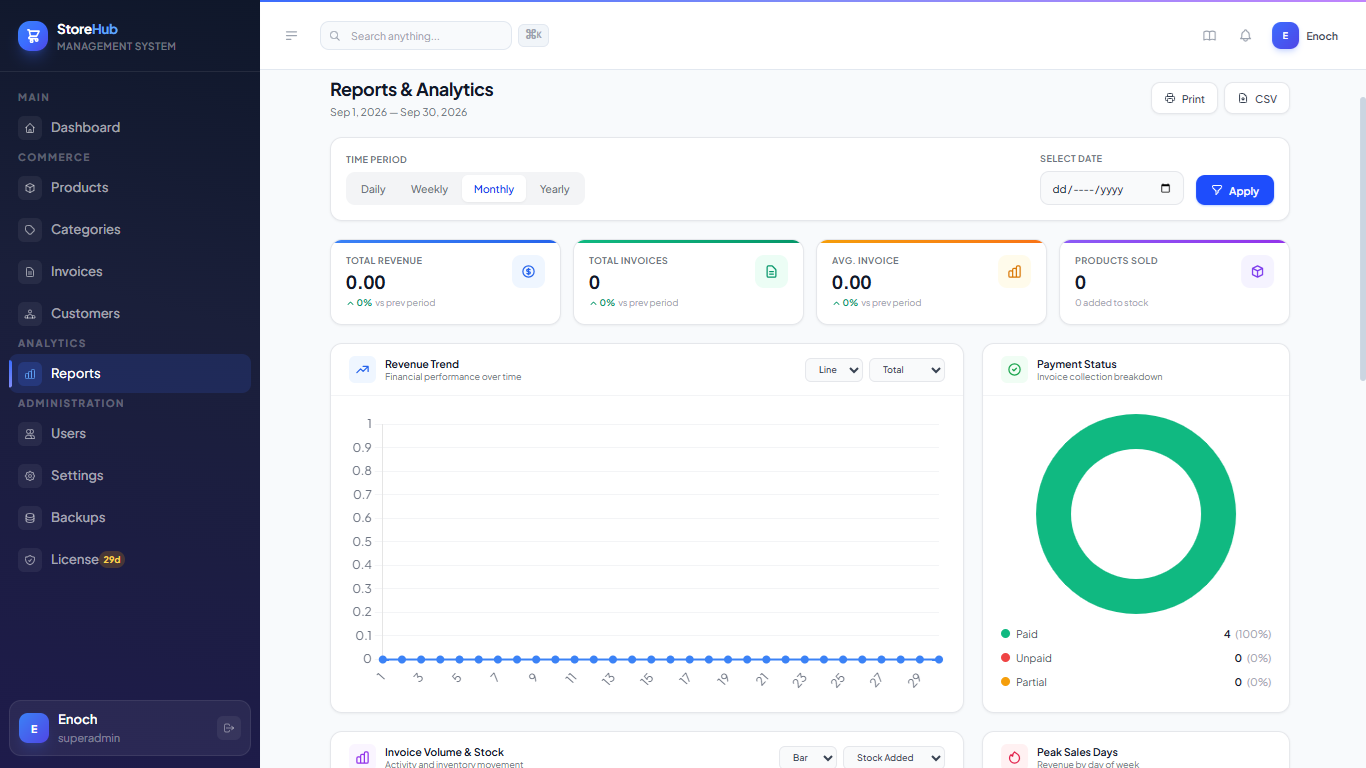Click the Products Sold box icon
Image resolution: width=1366 pixels, height=768 pixels.
coord(1257,271)
